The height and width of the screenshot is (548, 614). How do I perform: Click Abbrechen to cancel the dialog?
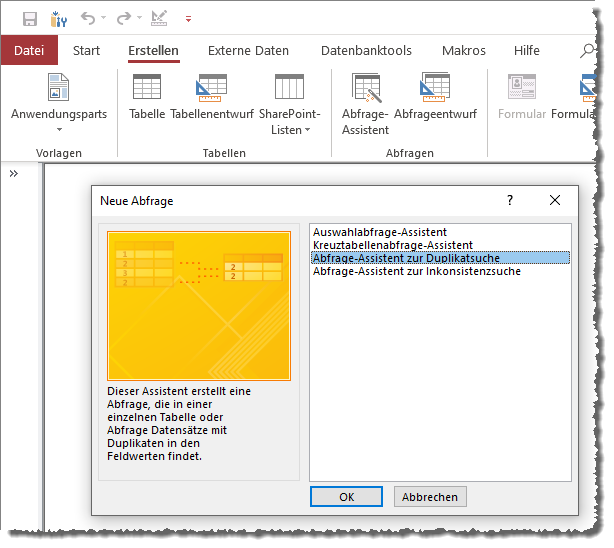click(x=430, y=497)
